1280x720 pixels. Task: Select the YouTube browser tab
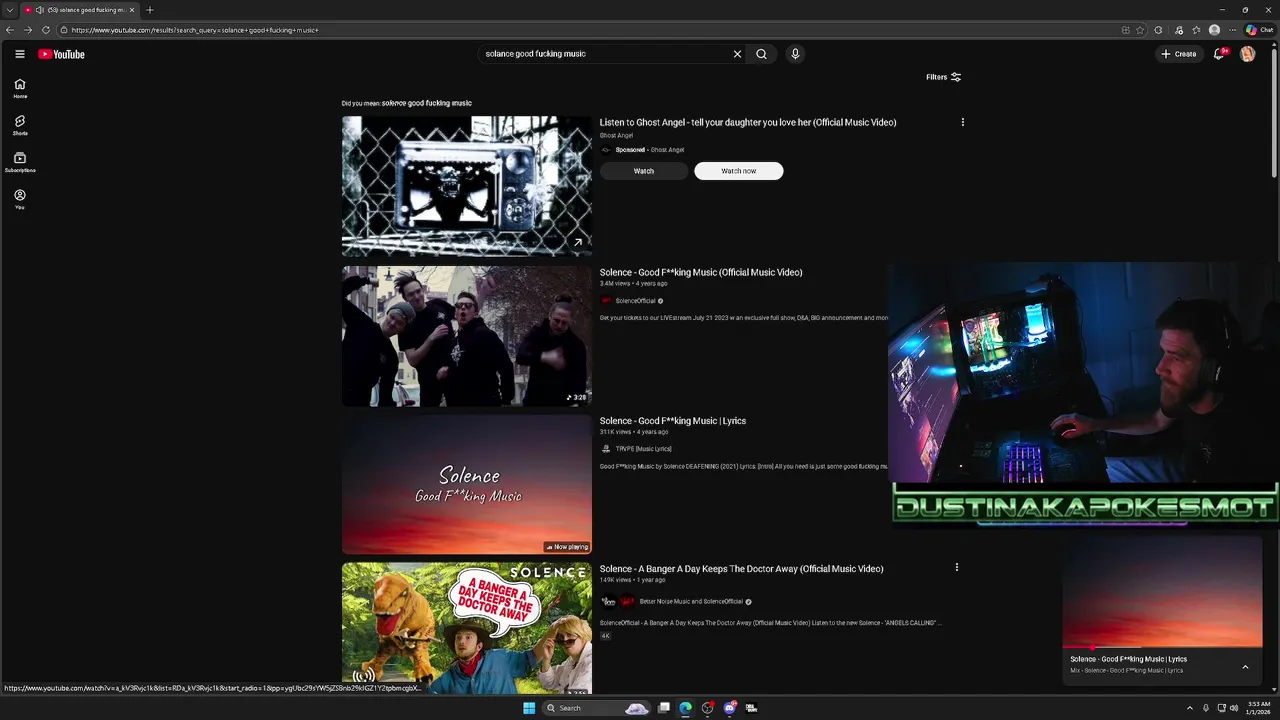click(79, 10)
